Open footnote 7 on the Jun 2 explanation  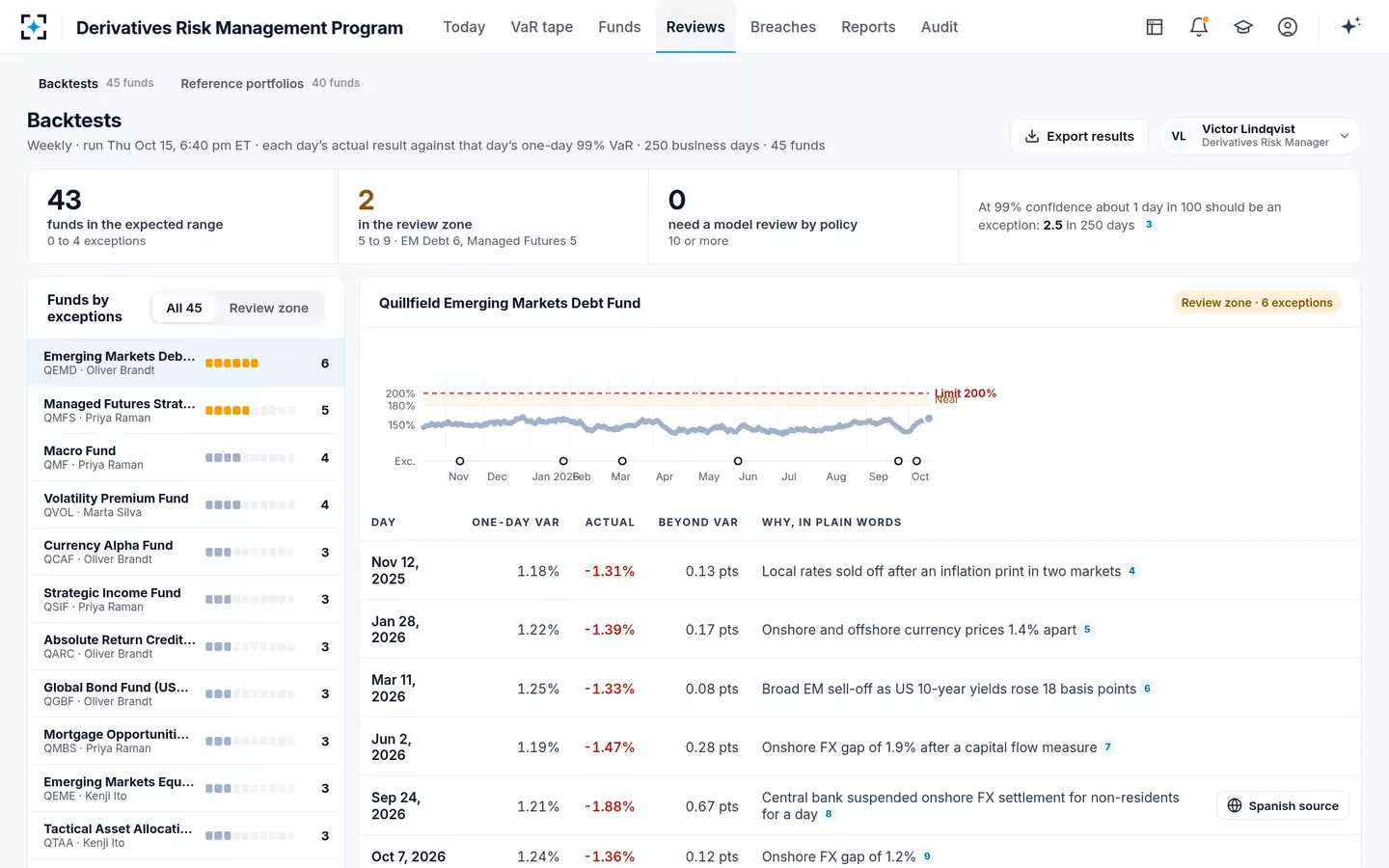coord(1107,747)
